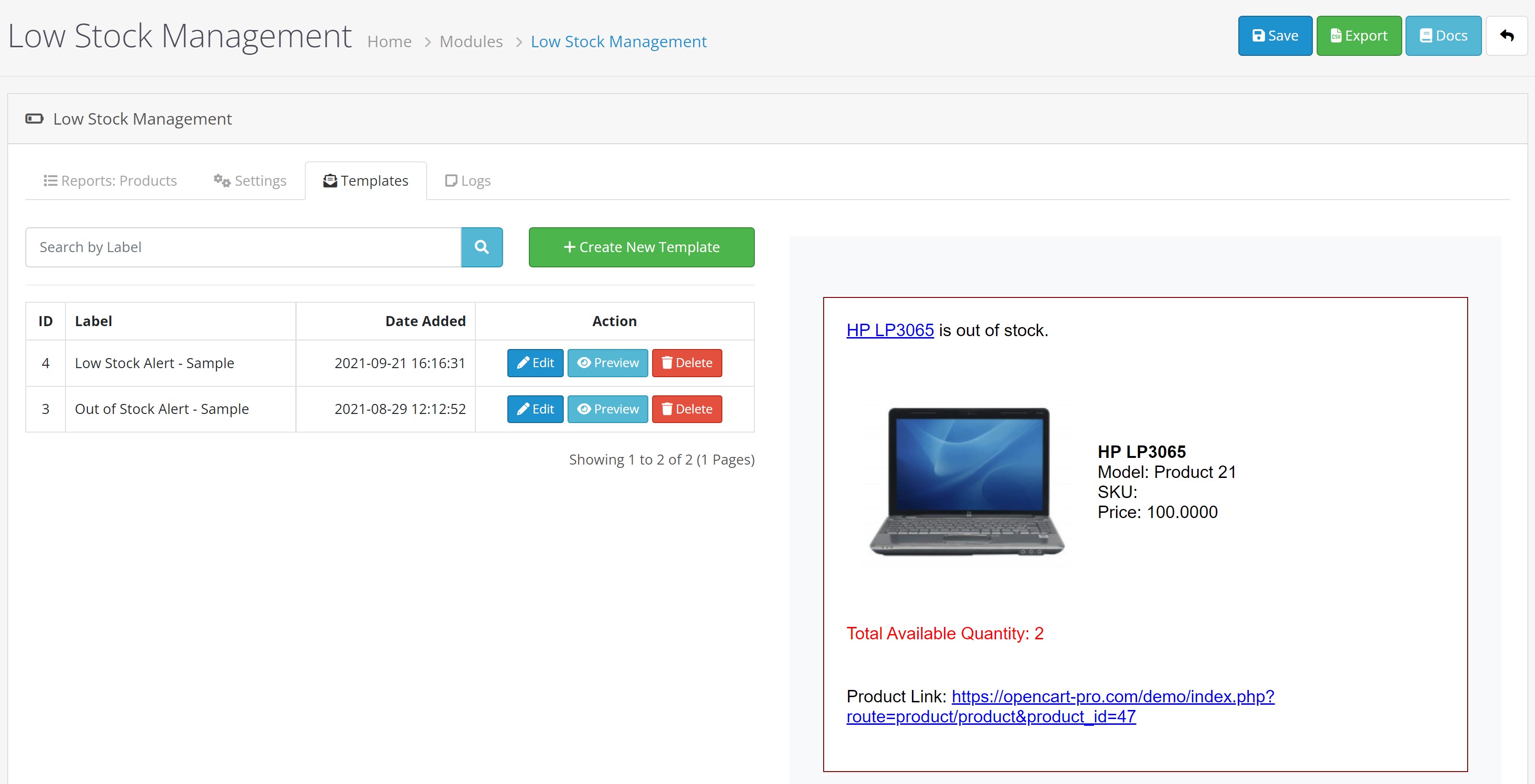Viewport: 1535px width, 784px height.
Task: Click the Action column header
Action: tap(614, 321)
